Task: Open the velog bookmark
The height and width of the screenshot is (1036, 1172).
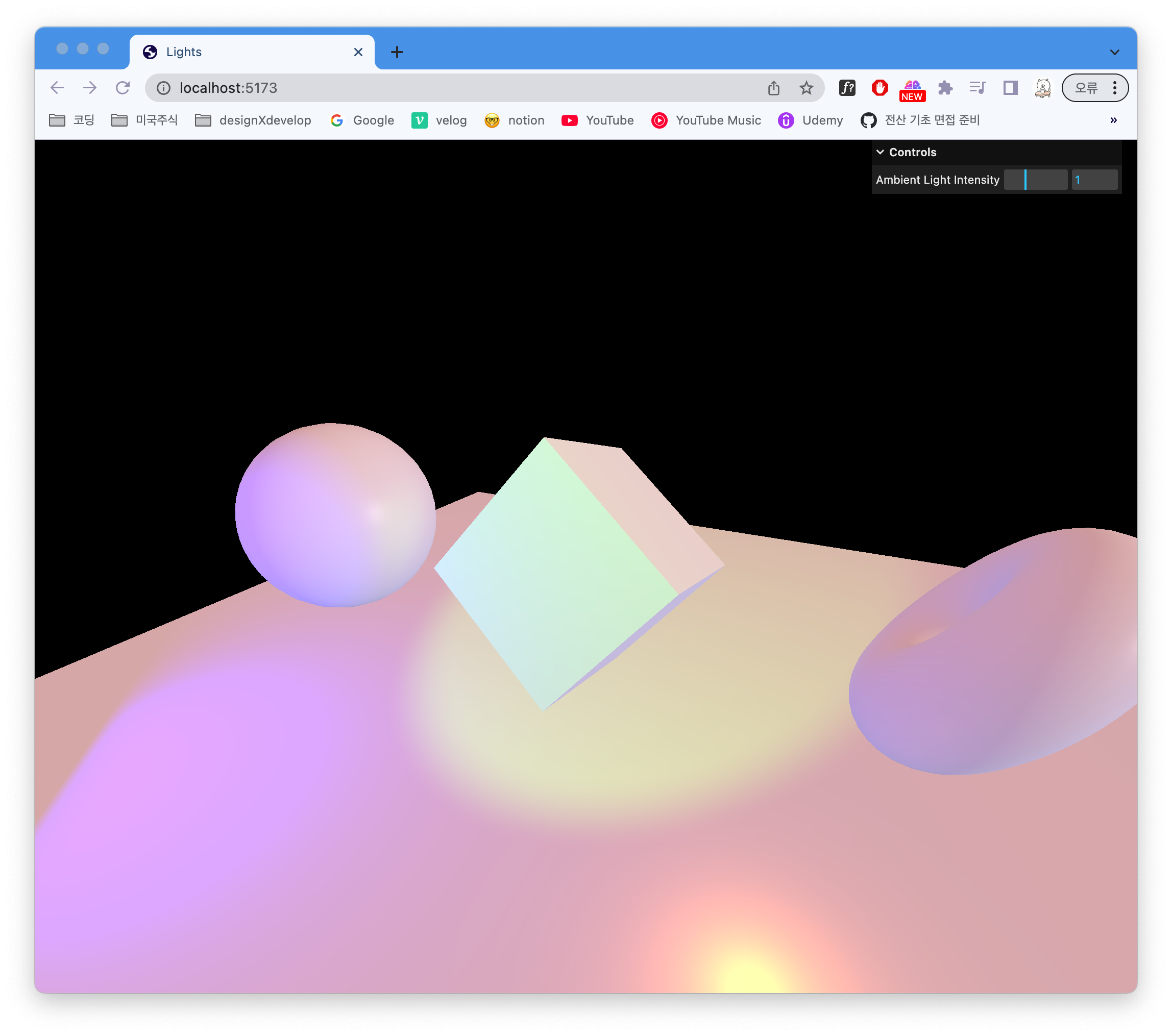Action: [439, 120]
